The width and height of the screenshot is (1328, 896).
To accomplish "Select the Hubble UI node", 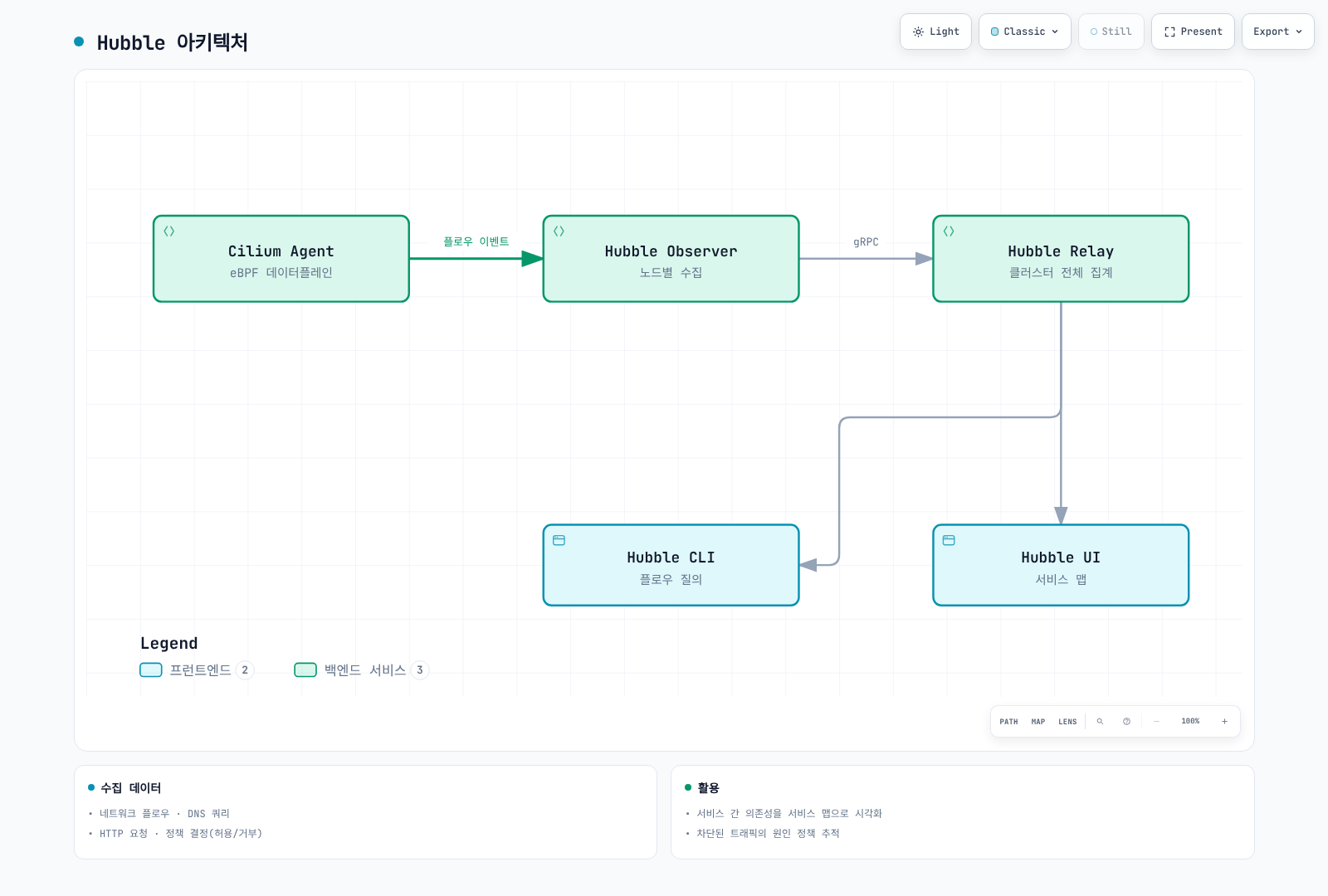I will [x=1061, y=565].
